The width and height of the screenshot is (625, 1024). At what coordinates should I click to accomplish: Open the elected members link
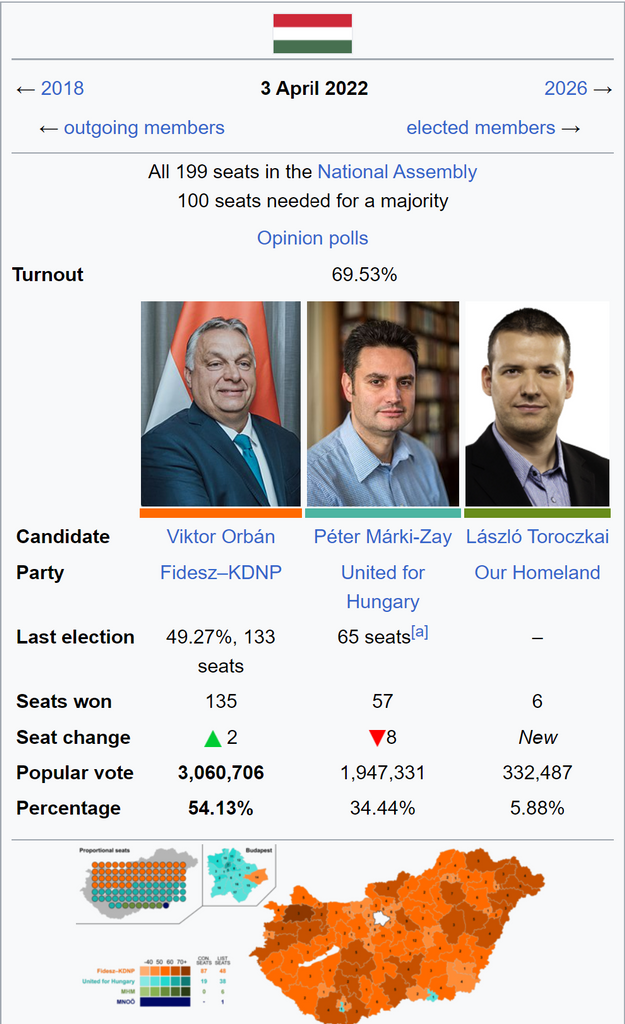[480, 127]
